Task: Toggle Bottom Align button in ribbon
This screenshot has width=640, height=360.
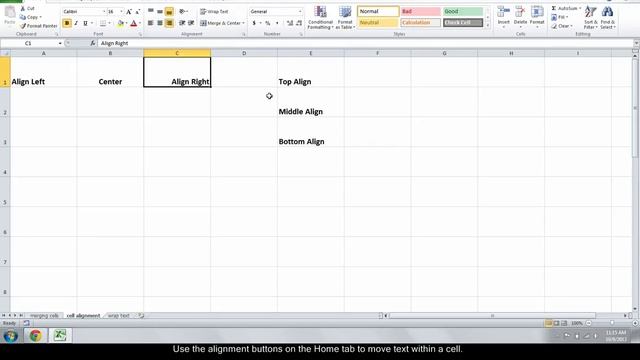Action: coord(169,12)
